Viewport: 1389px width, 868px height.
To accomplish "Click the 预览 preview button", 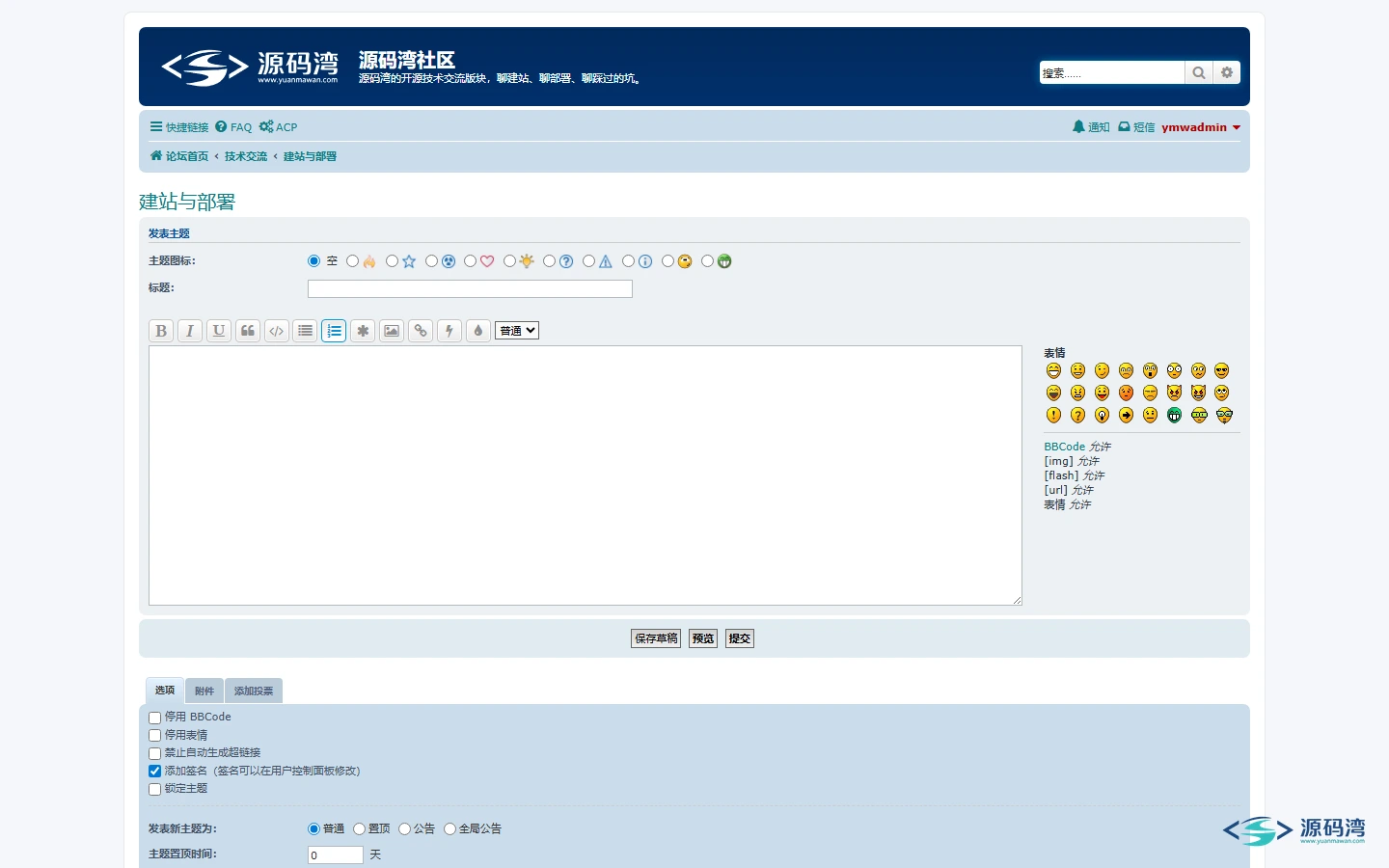I will (x=703, y=638).
